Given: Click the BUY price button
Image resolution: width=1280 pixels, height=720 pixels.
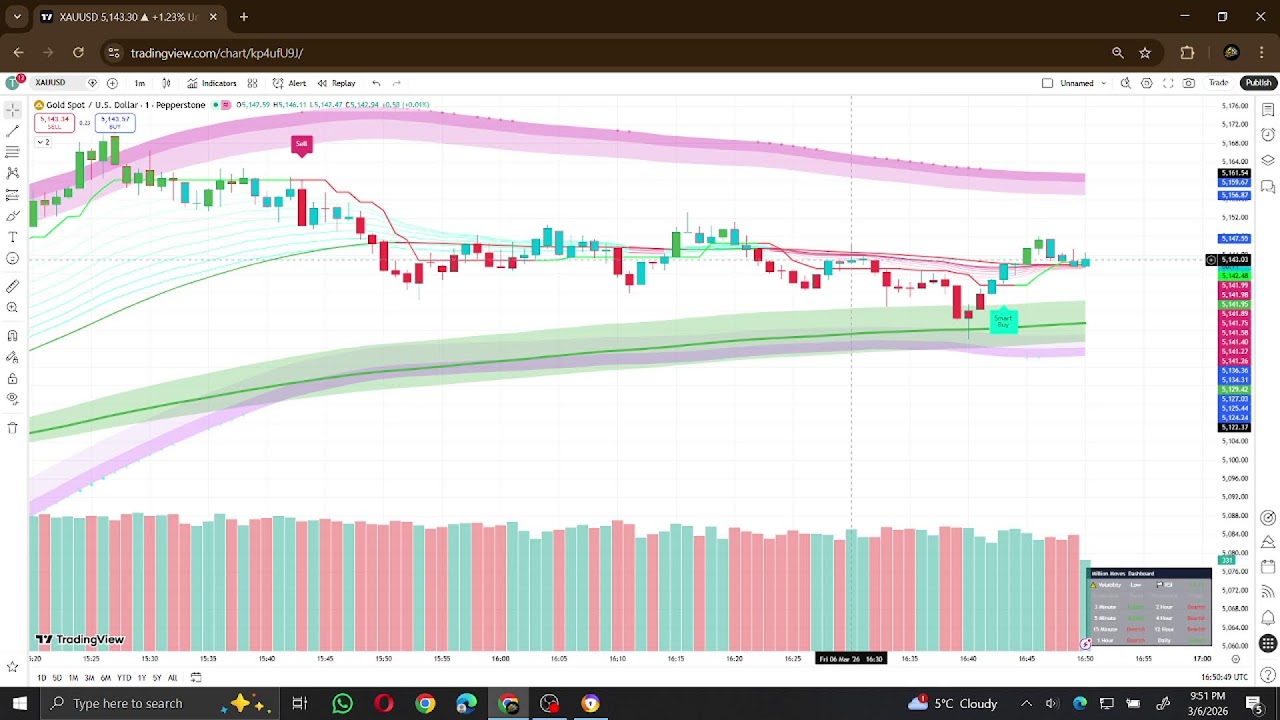Looking at the screenshot, I should [115, 122].
